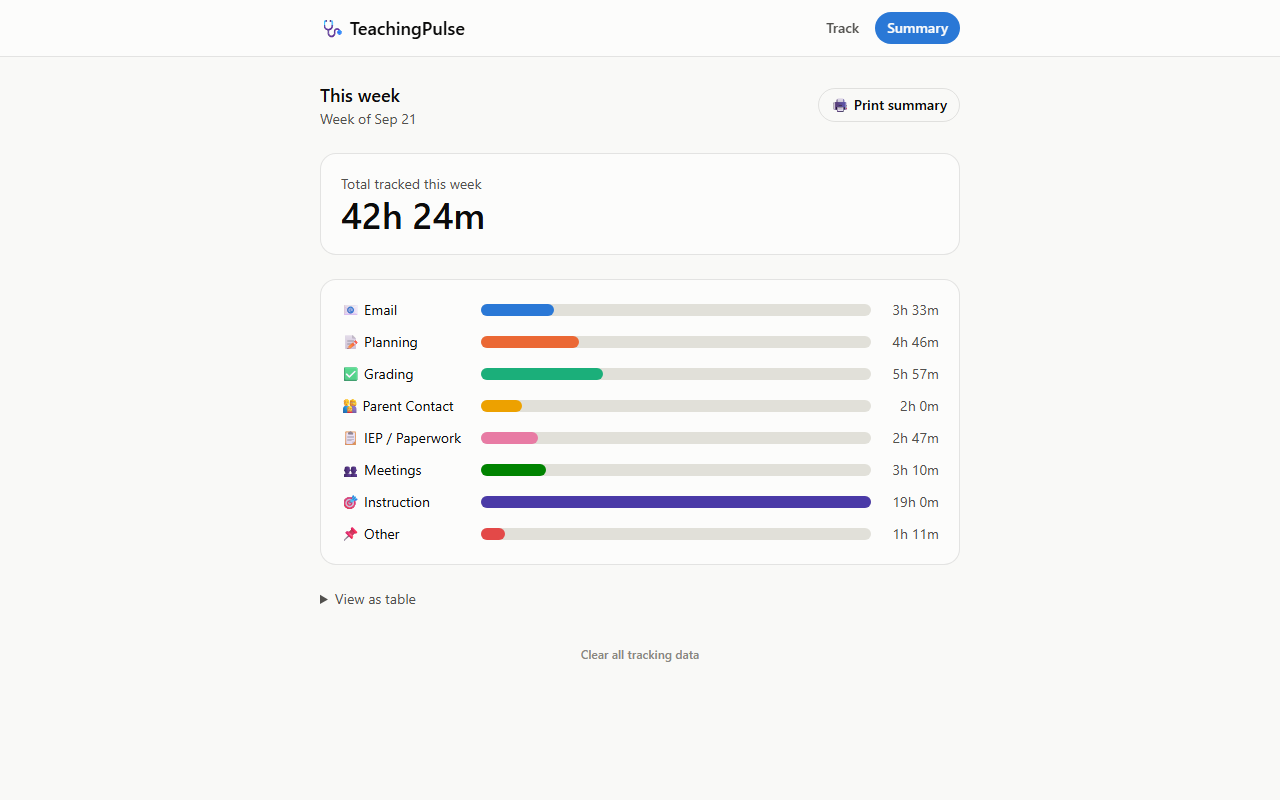Click the Email duration 3h 33m
The height and width of the screenshot is (800, 1280).
pos(916,310)
